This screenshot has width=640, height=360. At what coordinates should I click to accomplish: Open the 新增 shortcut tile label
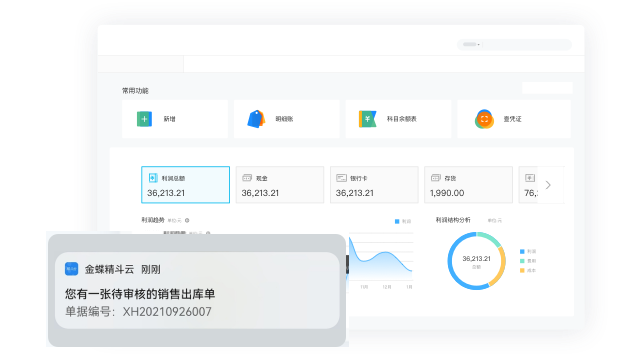pos(169,119)
